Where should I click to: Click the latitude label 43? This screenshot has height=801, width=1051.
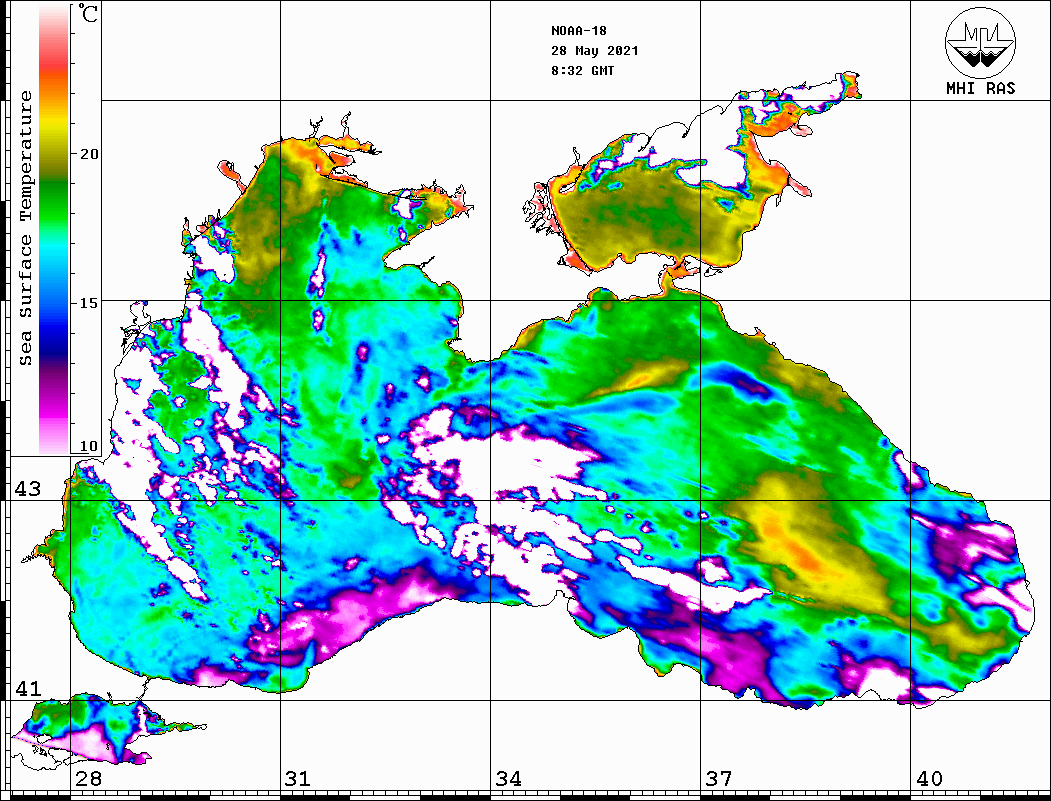tap(28, 489)
